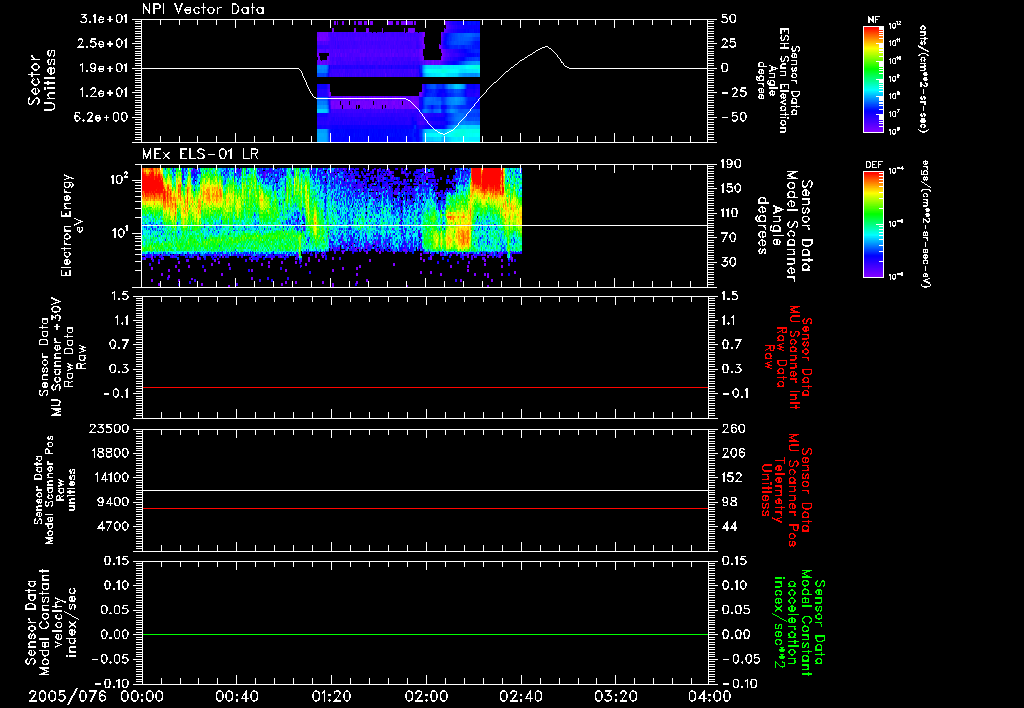1024x708 pixels.
Task: Click the "18800" scanner position tick value
Action: click(110, 453)
